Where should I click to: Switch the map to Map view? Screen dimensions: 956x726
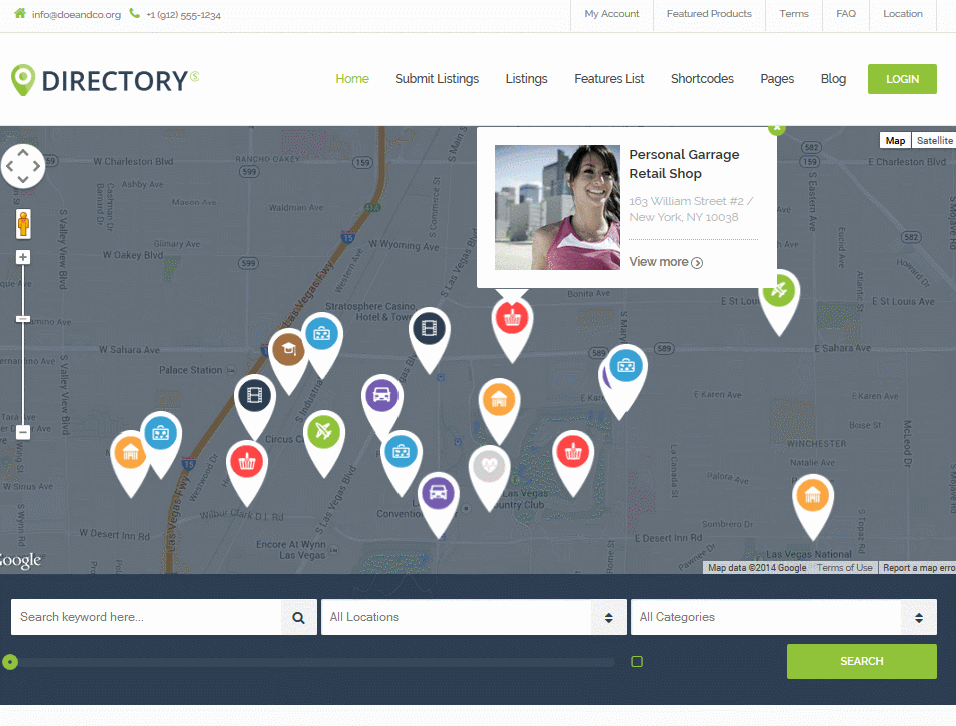tap(895, 140)
